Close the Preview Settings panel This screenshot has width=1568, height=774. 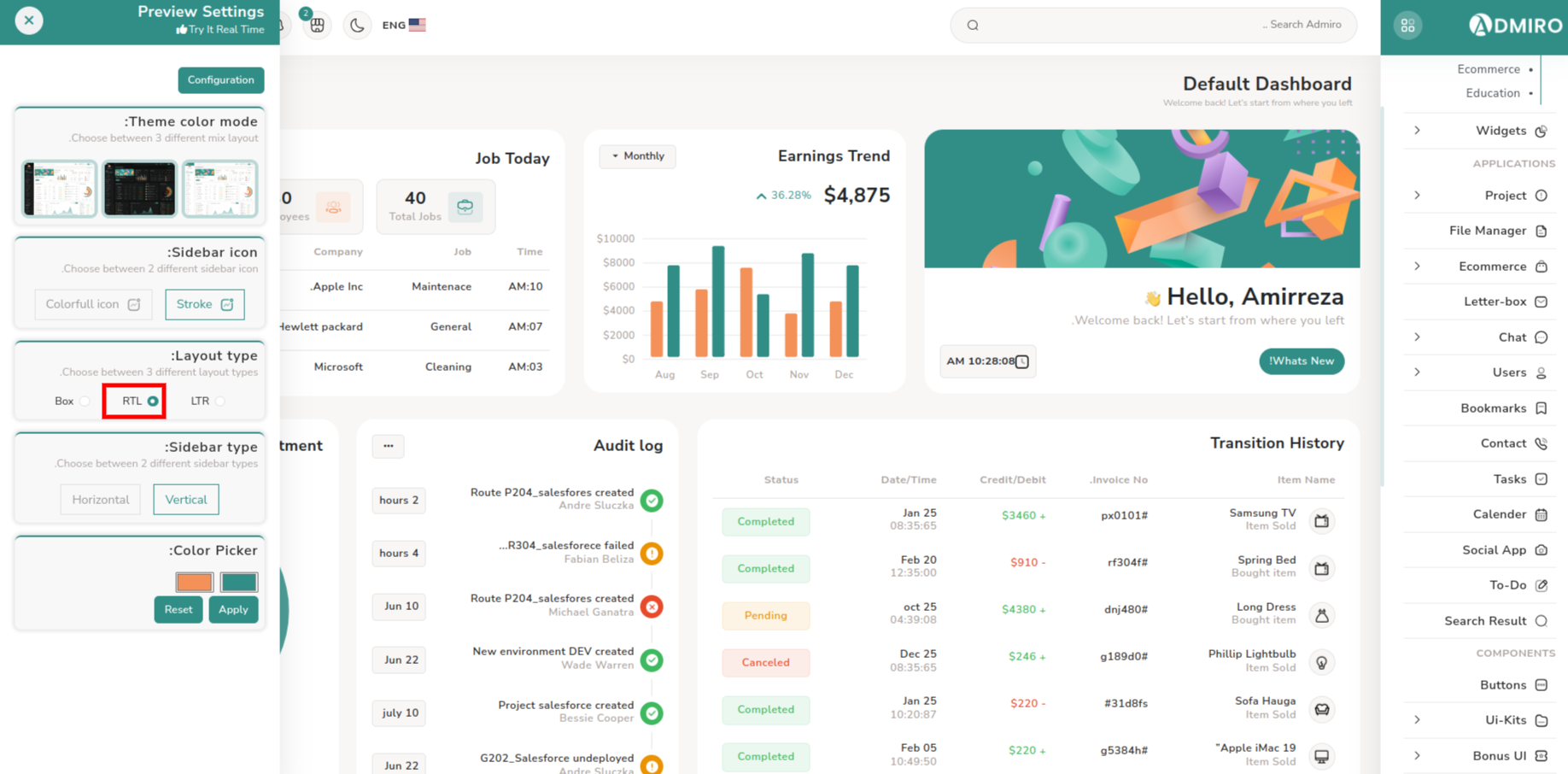click(29, 21)
